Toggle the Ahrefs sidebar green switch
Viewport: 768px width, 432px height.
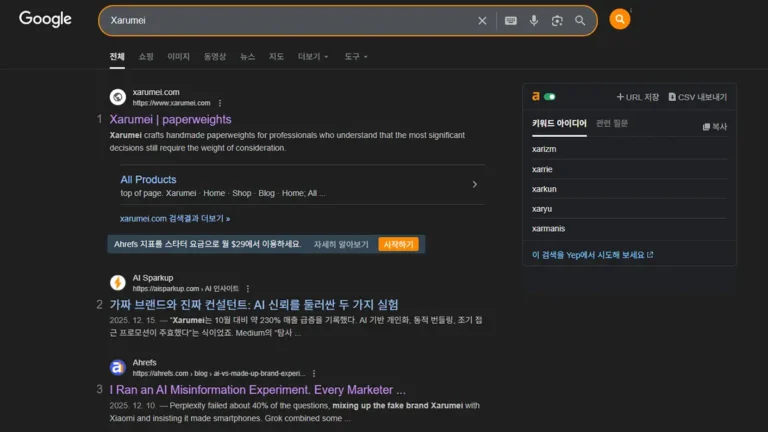(x=550, y=97)
